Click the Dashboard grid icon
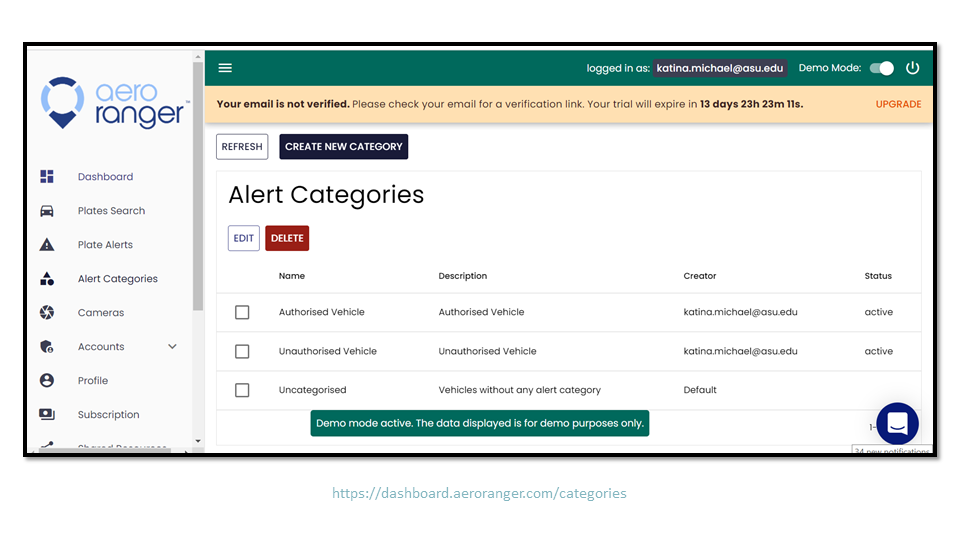 [x=47, y=176]
